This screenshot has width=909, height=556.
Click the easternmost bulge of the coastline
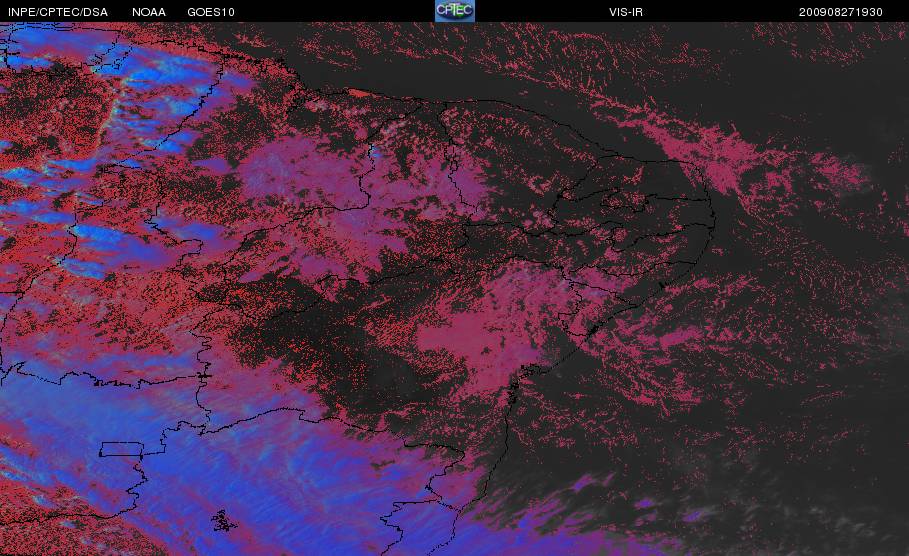pos(711,220)
